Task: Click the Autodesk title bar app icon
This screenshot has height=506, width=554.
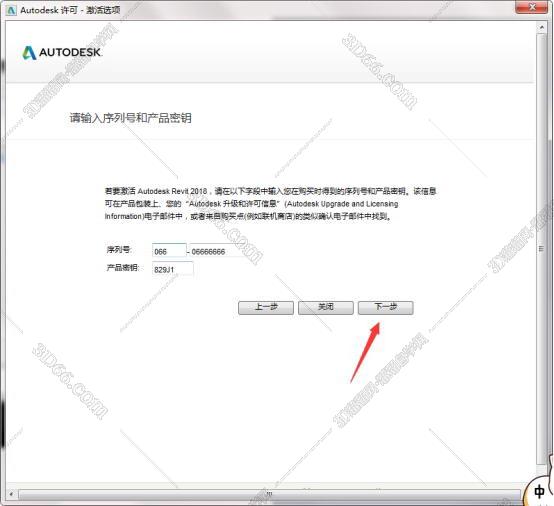Action: pos(11,10)
